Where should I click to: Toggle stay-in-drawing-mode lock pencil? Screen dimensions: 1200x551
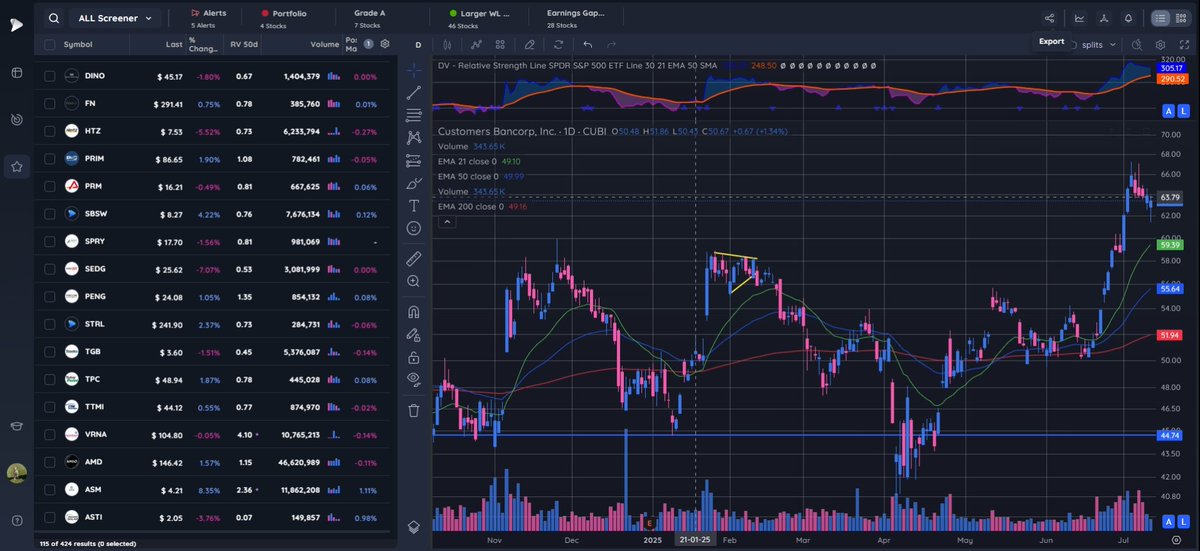(x=414, y=334)
